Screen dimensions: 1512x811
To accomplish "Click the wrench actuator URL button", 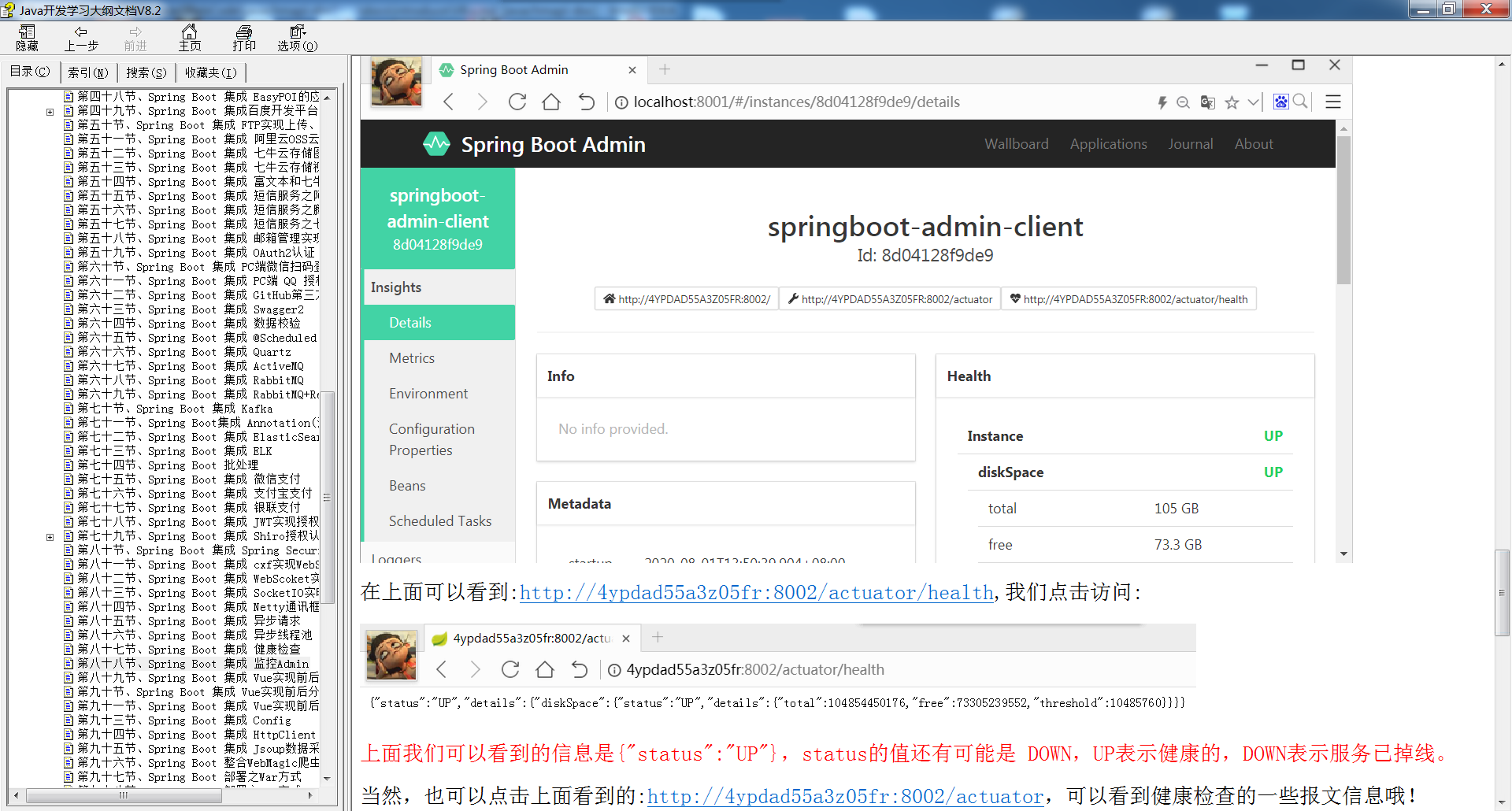I will coord(890,299).
